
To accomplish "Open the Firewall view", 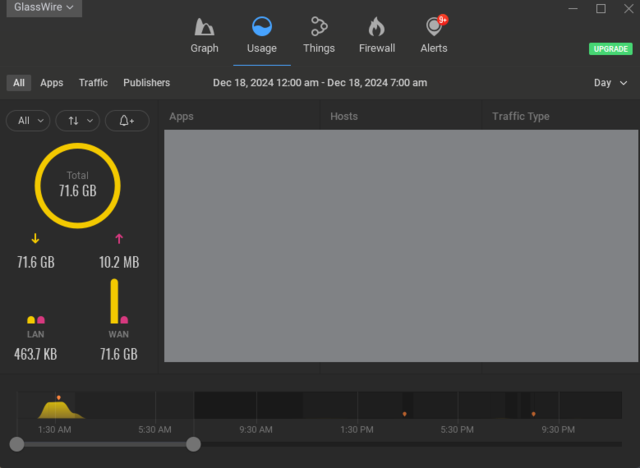I will coord(377,36).
